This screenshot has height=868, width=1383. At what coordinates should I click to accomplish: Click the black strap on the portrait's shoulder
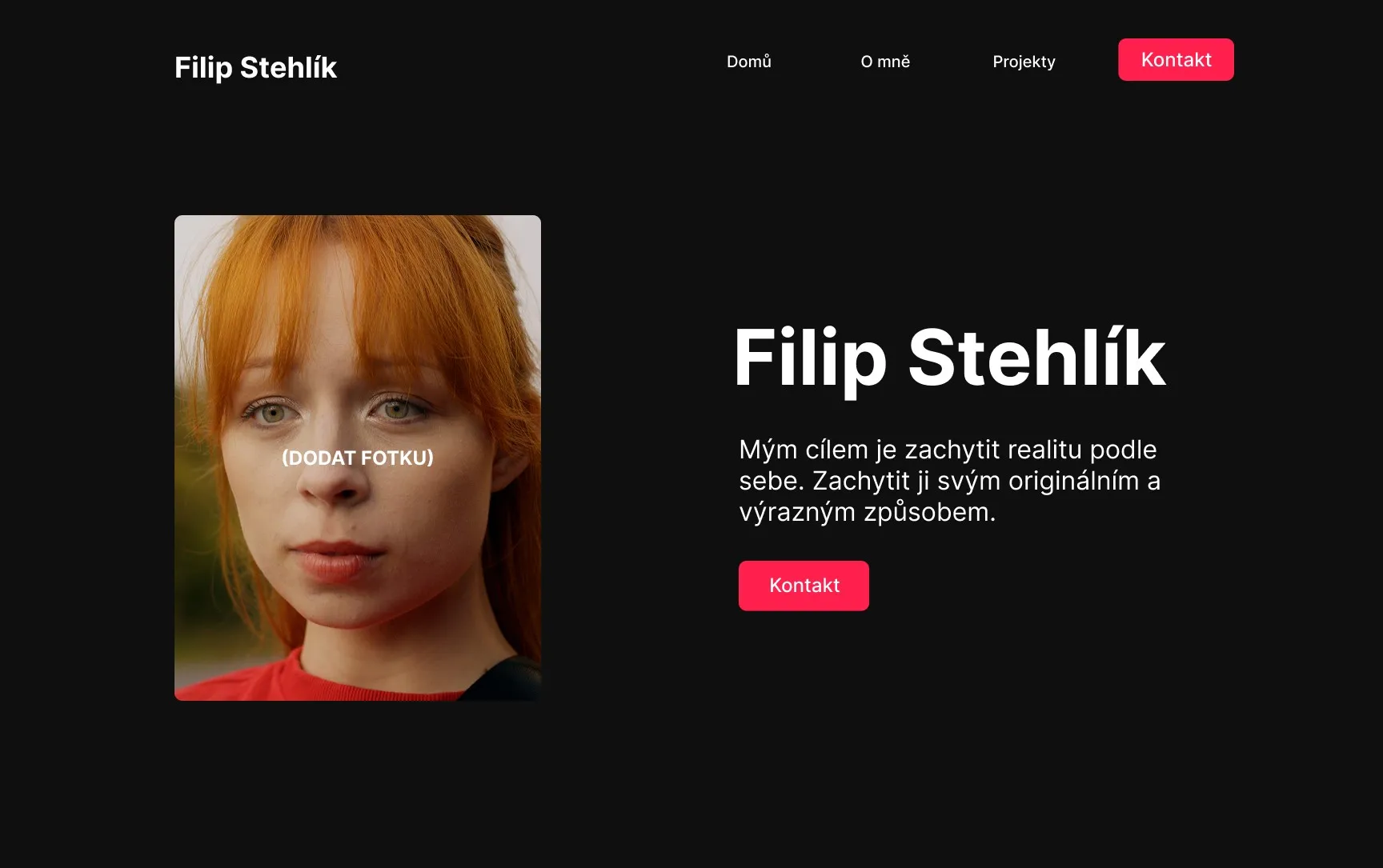504,678
